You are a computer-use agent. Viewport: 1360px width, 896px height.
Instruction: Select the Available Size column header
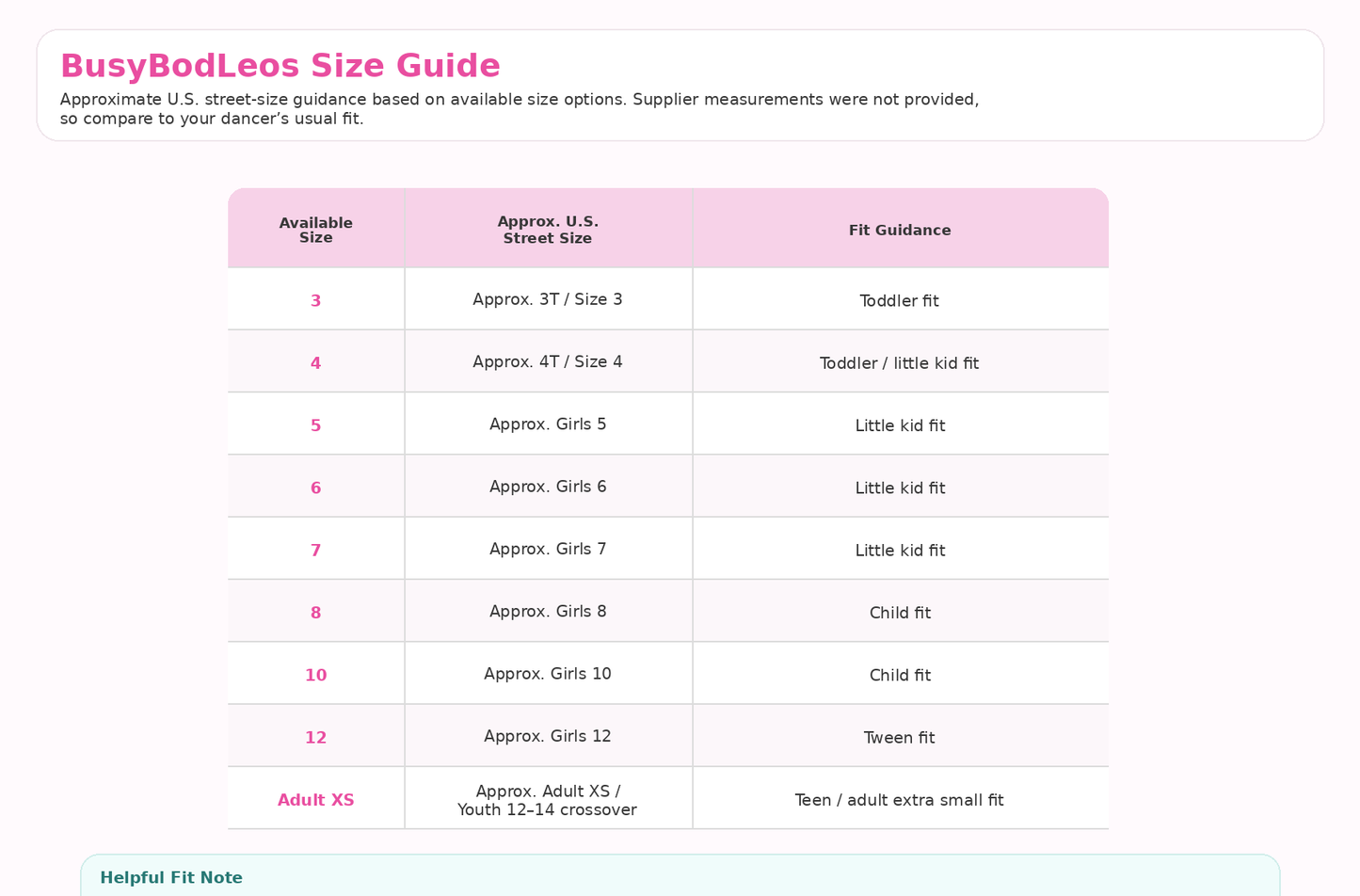315,230
